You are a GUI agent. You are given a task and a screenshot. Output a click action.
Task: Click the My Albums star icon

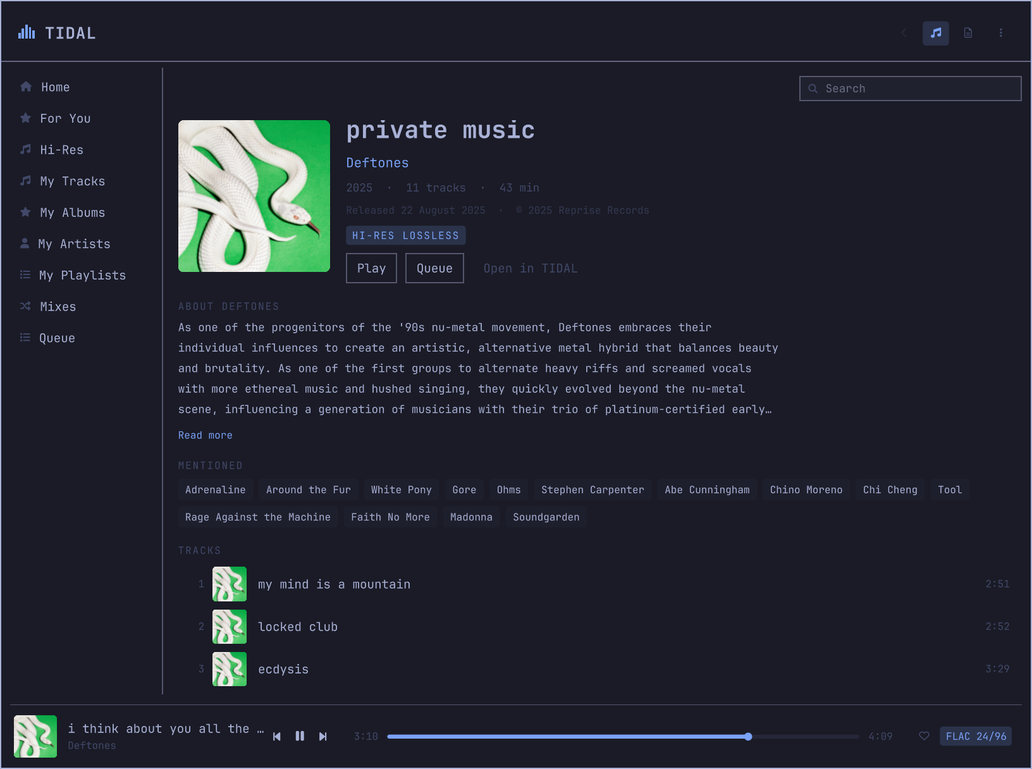pos(26,212)
